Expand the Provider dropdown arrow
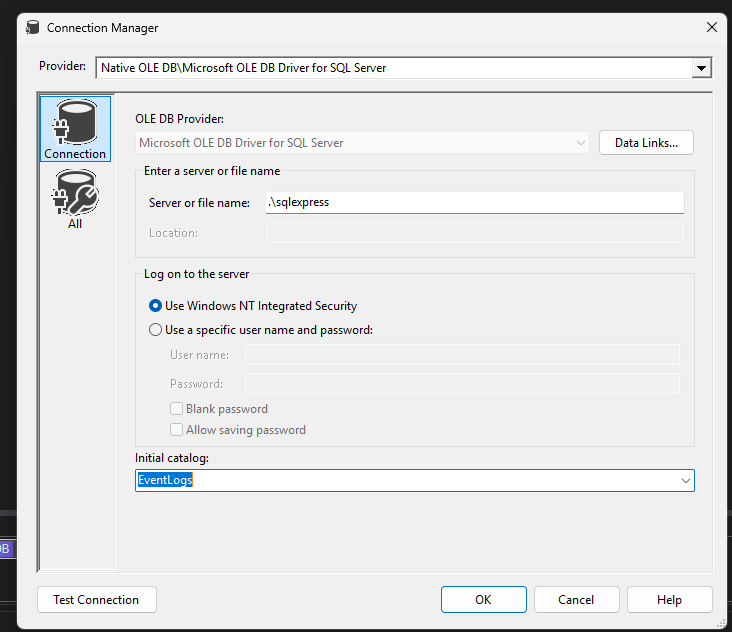Viewport: 732px width, 632px height. click(702, 68)
